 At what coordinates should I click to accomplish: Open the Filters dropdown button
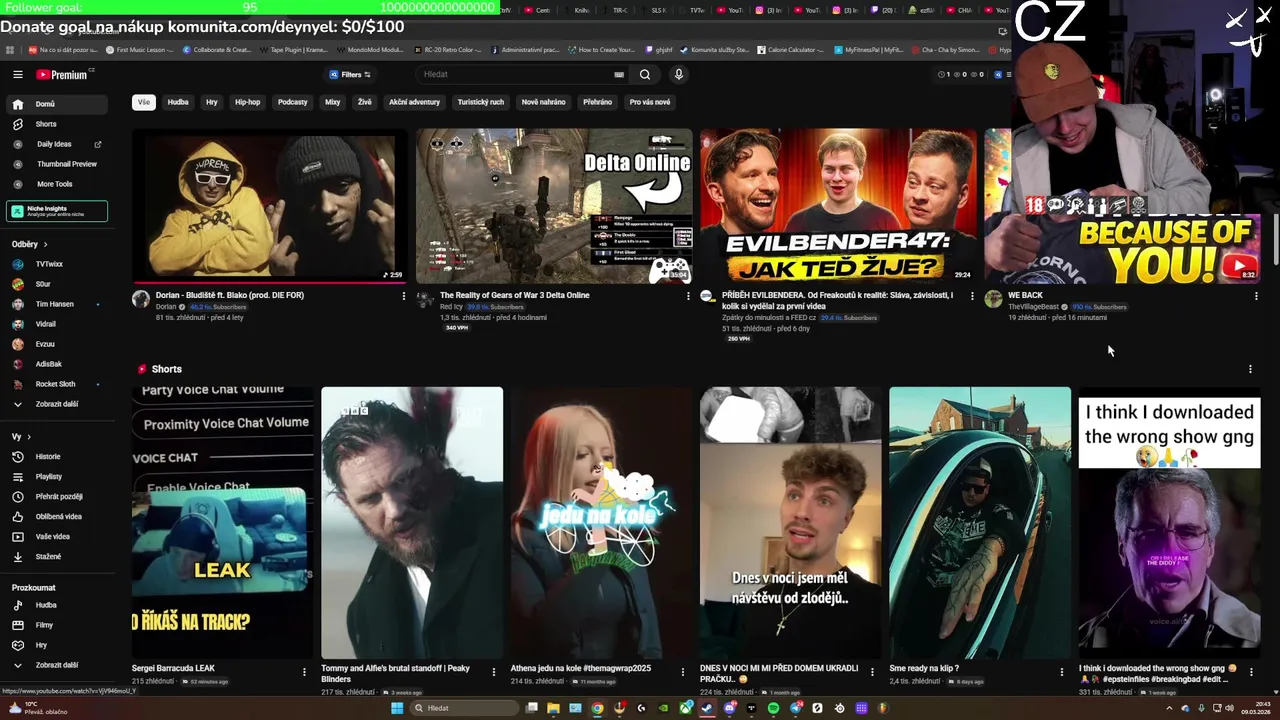point(350,75)
